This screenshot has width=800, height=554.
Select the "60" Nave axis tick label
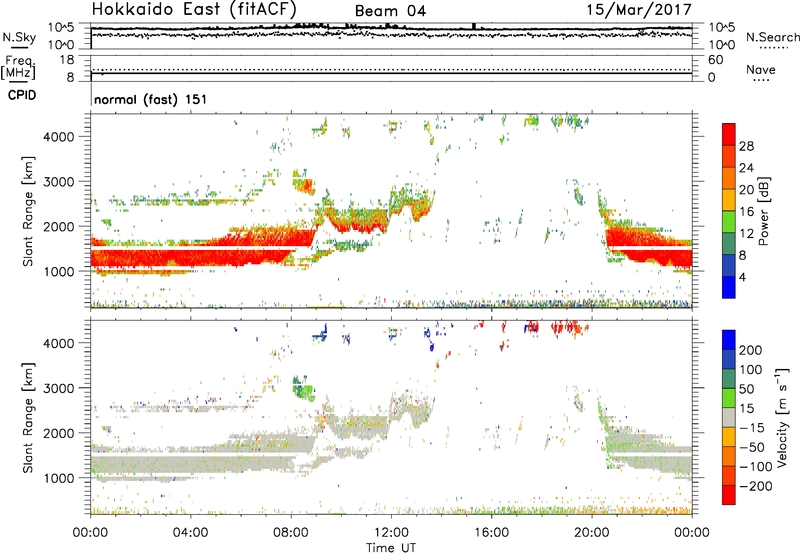[716, 60]
